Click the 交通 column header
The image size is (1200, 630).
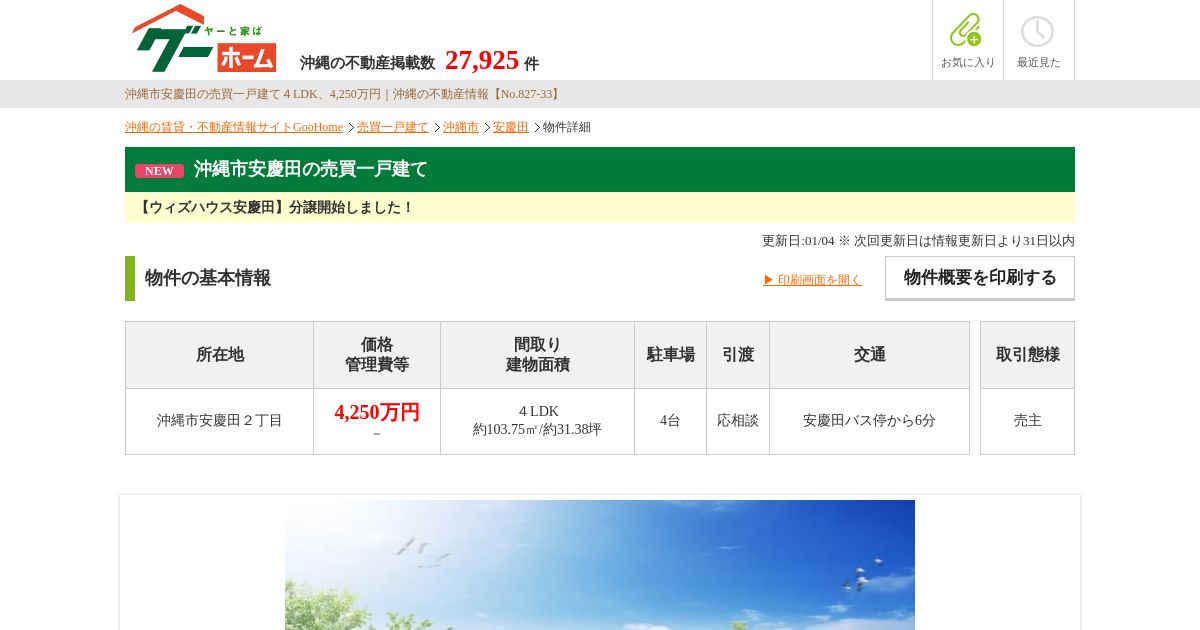(869, 355)
